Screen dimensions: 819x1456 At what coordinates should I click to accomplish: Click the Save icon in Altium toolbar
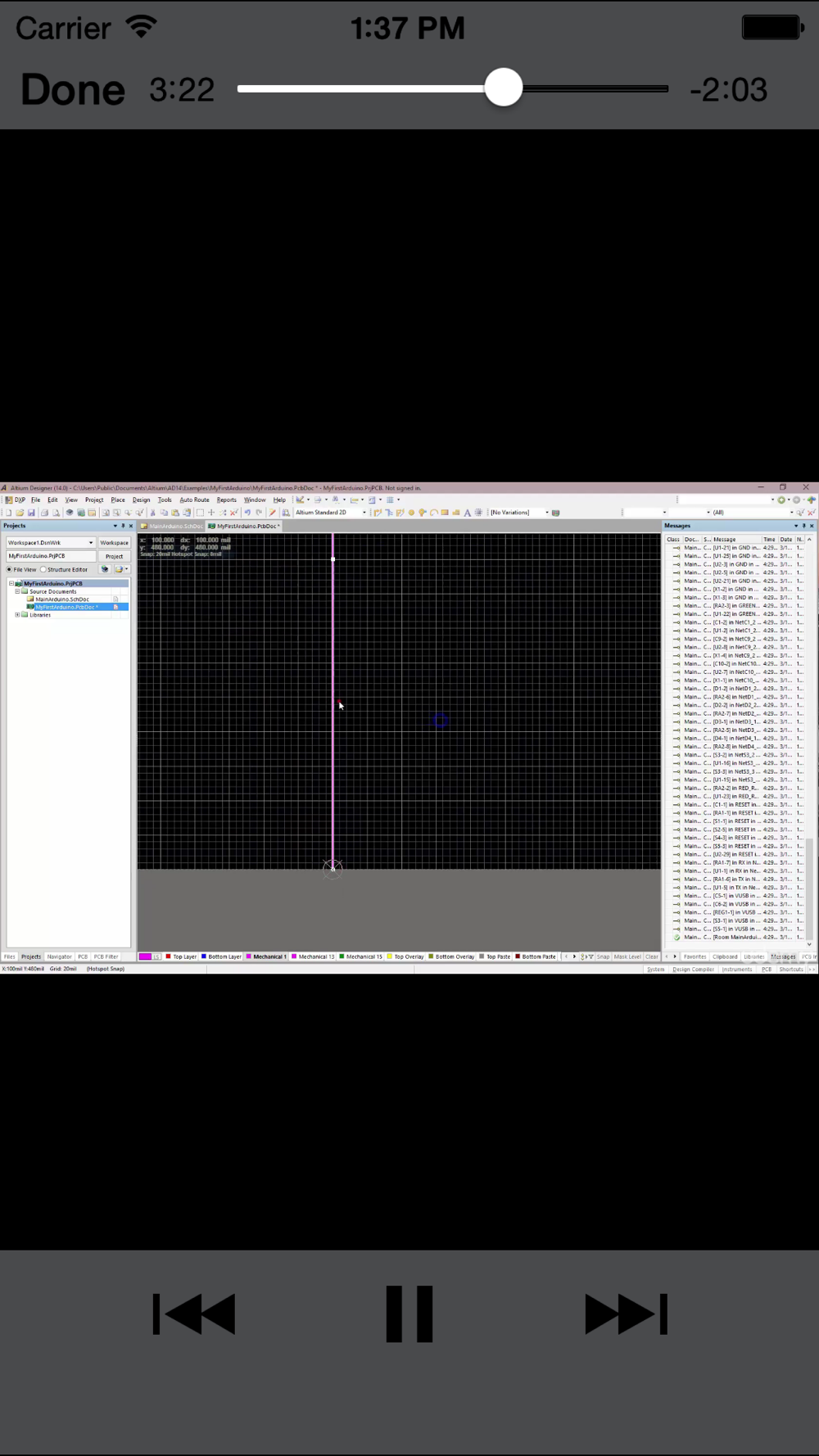click(x=31, y=513)
